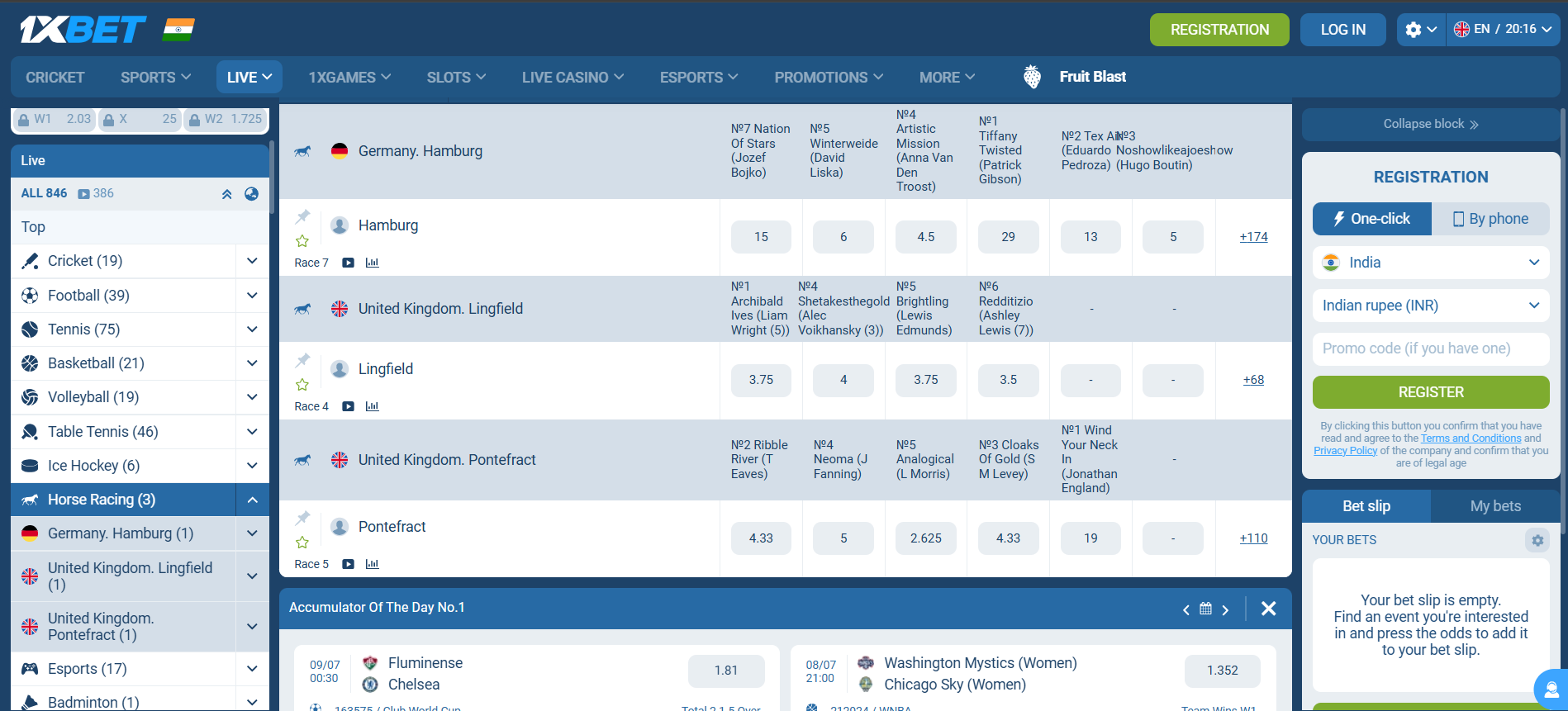Open Privacy Policy link
Image resolution: width=1568 pixels, height=711 pixels.
pos(1346,451)
